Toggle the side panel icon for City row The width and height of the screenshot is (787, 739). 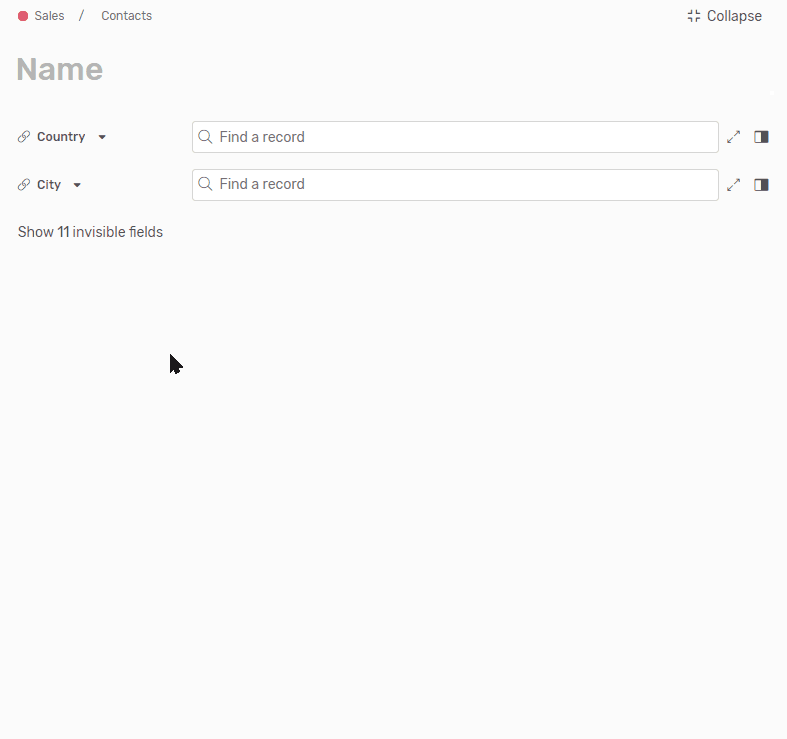[x=761, y=185]
